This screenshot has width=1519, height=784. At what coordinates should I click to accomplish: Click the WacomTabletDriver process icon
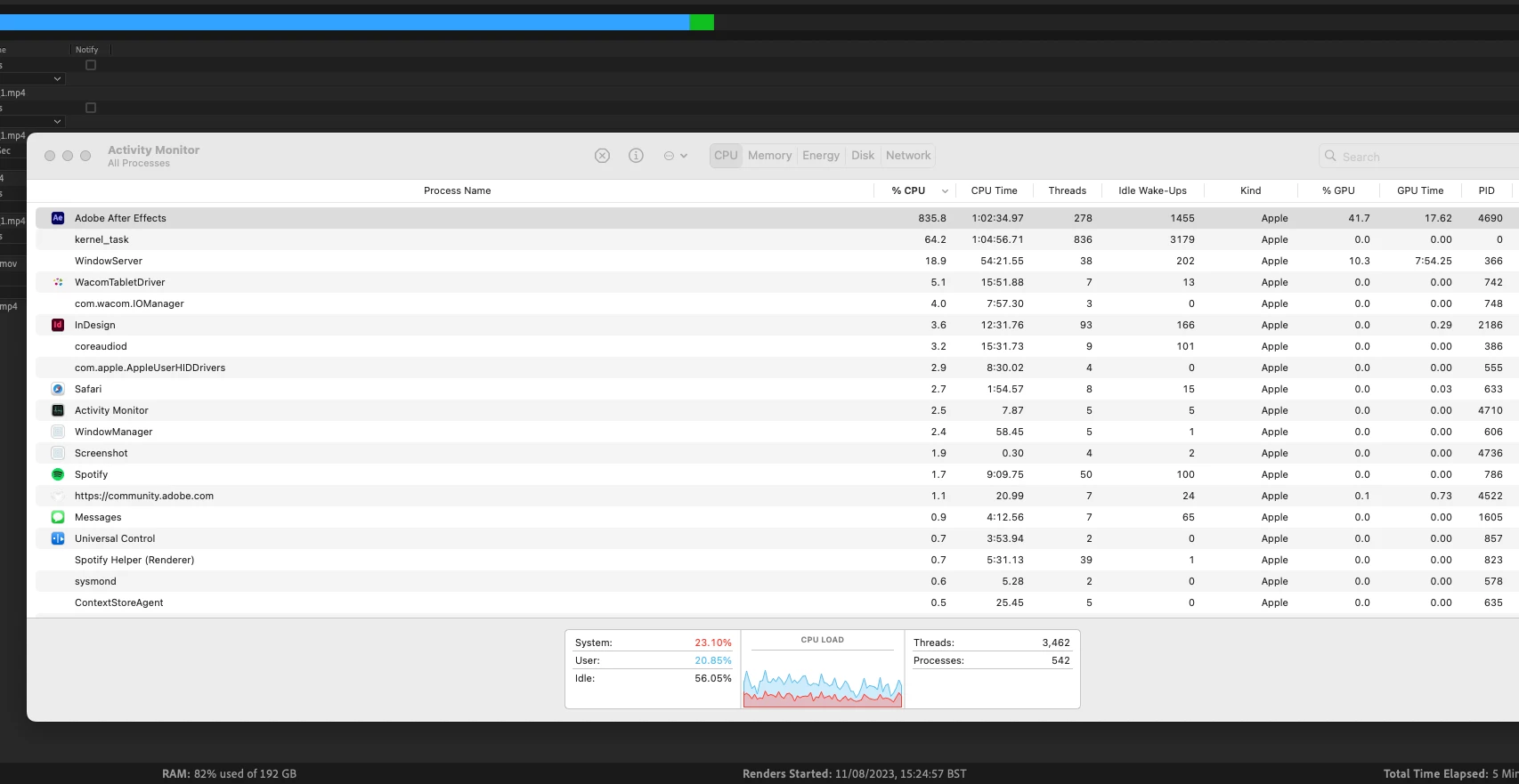click(58, 282)
